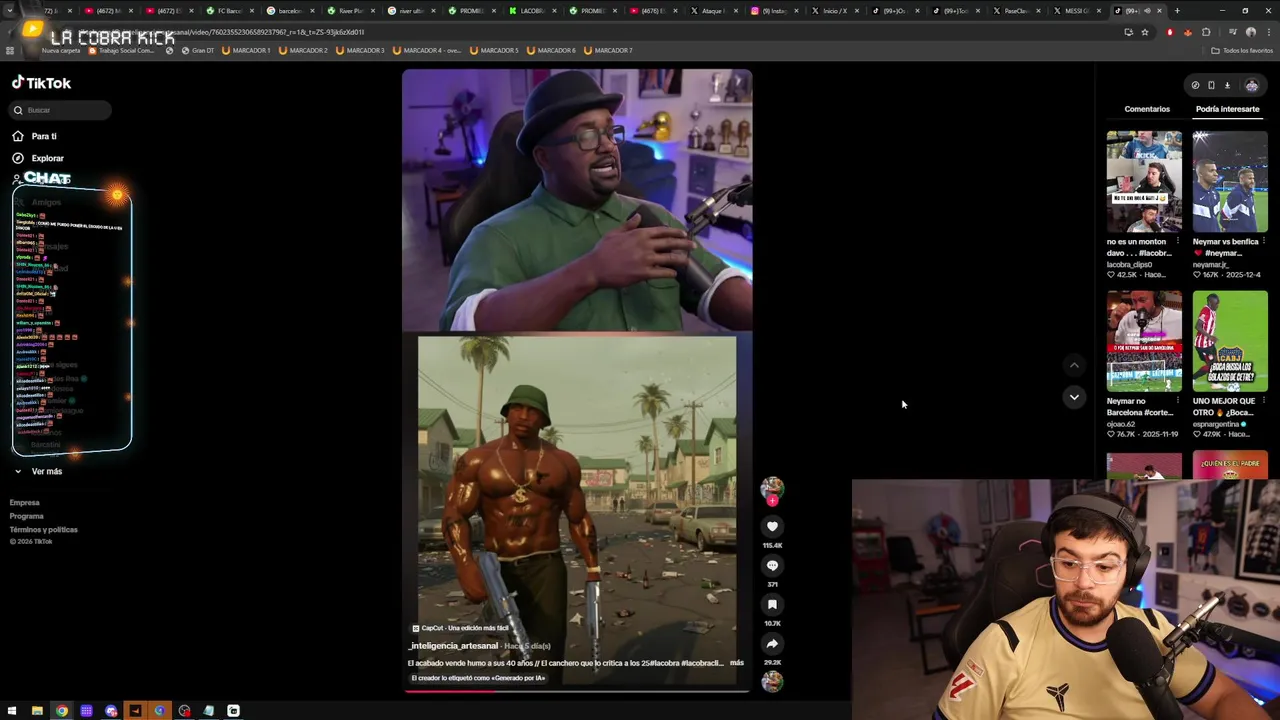Open the 'Neymar no Barcelona' video thumbnail

click(1144, 341)
